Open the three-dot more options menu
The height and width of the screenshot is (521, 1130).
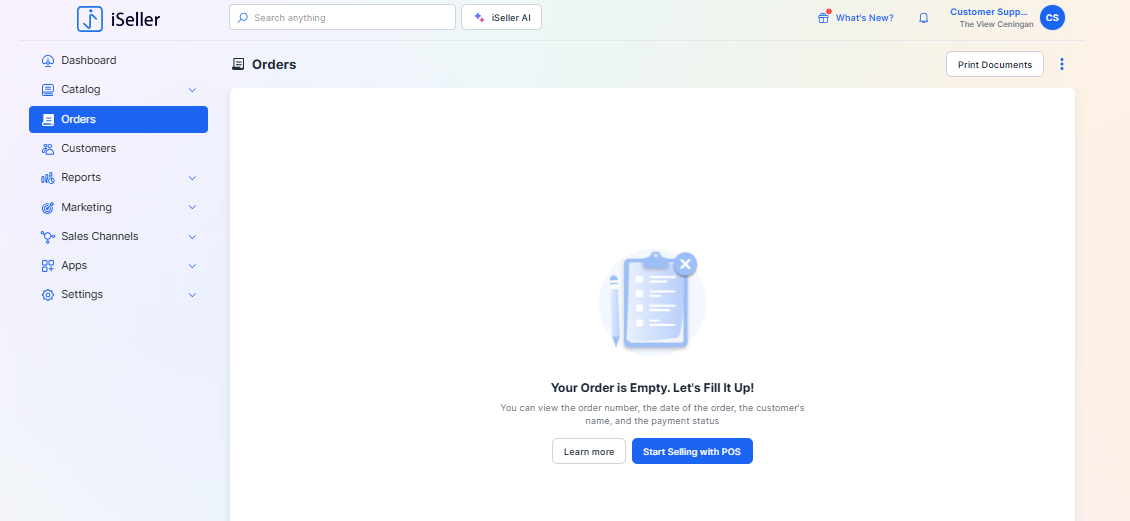pyautogui.click(x=1062, y=64)
